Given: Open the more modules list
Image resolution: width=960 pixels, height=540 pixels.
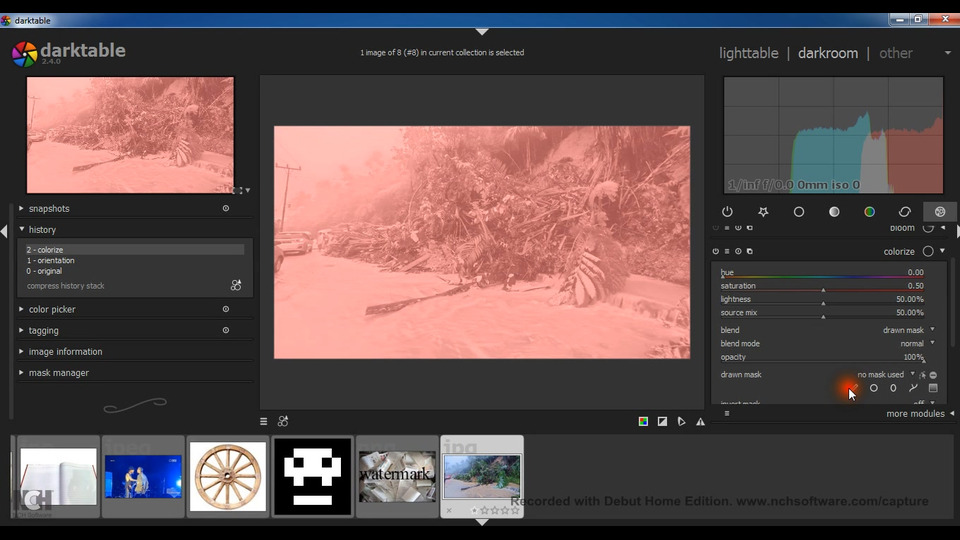Looking at the screenshot, I should tap(915, 414).
